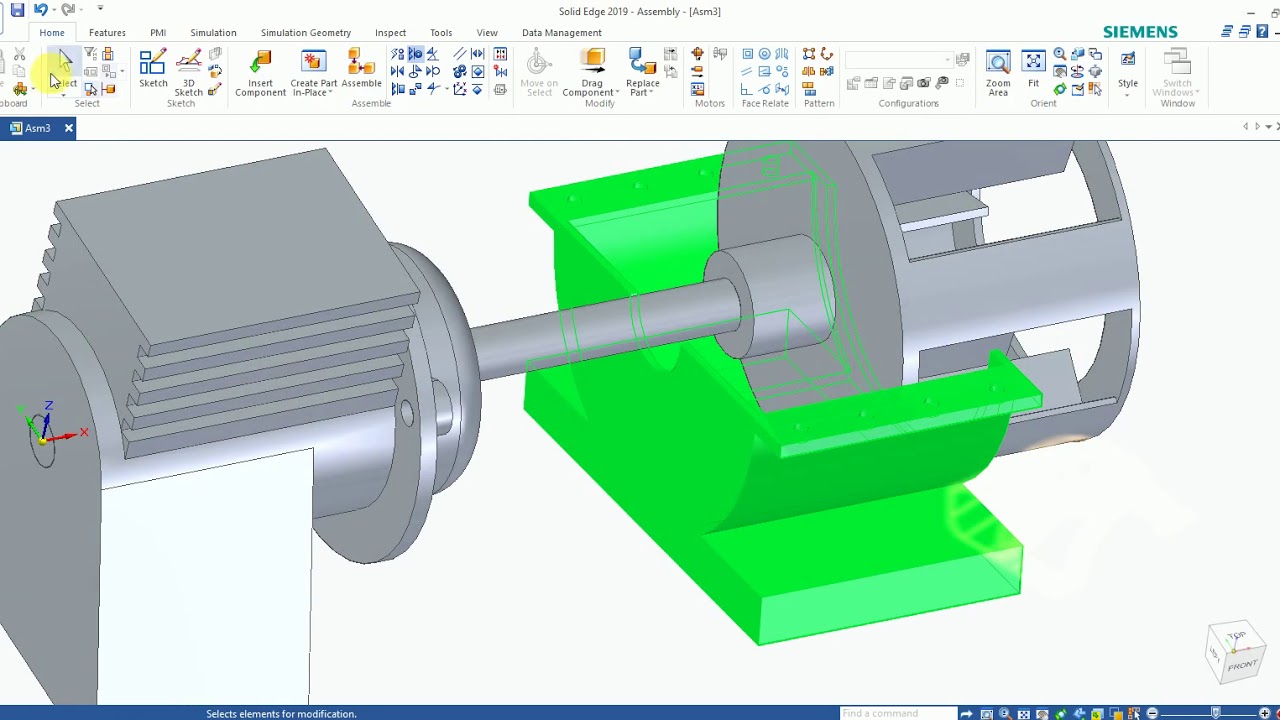The image size is (1280, 720).
Task: Click the zoom slider handle in status bar
Action: pos(1216,713)
